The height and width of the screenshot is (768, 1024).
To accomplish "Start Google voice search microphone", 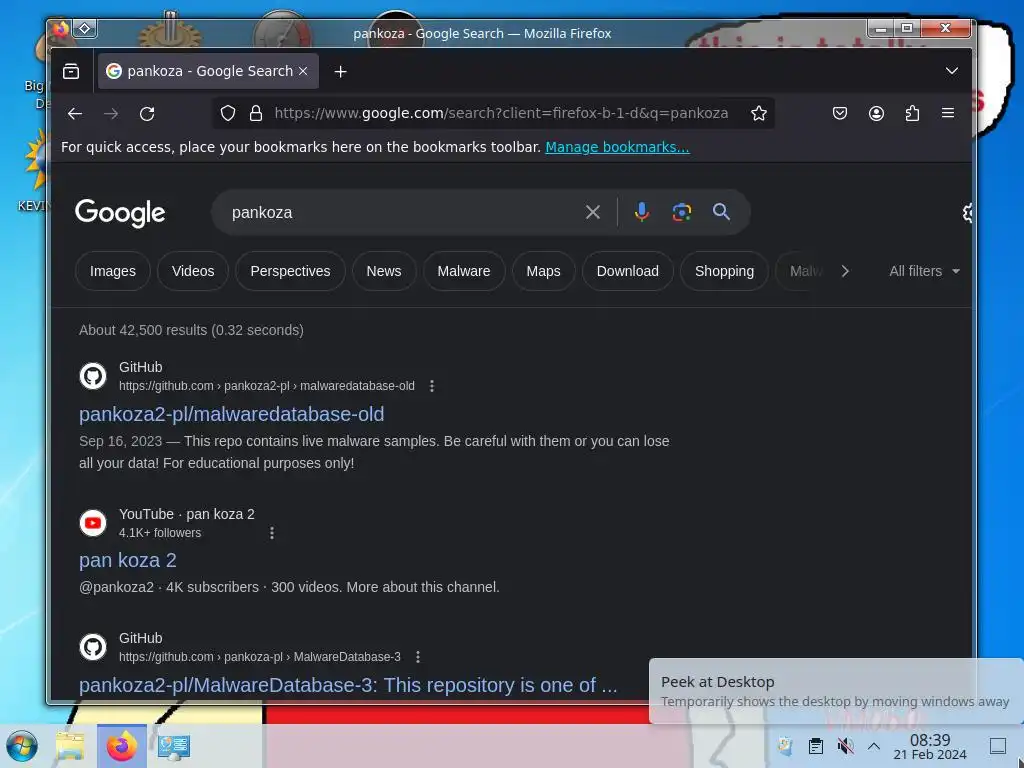I will (x=642, y=212).
